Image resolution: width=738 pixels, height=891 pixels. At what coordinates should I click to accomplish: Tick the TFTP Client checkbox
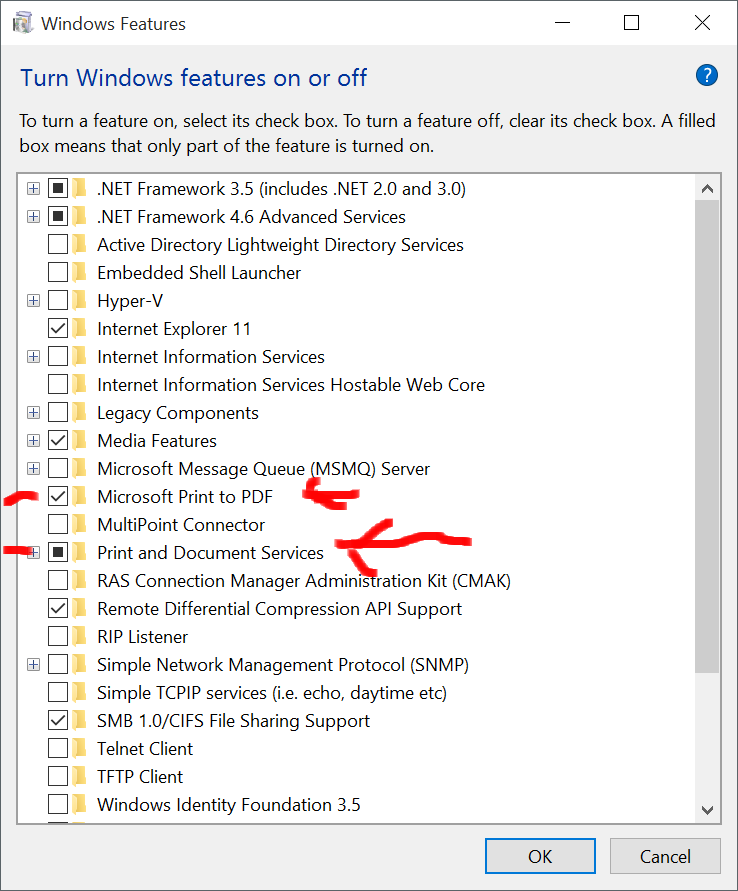coord(58,776)
